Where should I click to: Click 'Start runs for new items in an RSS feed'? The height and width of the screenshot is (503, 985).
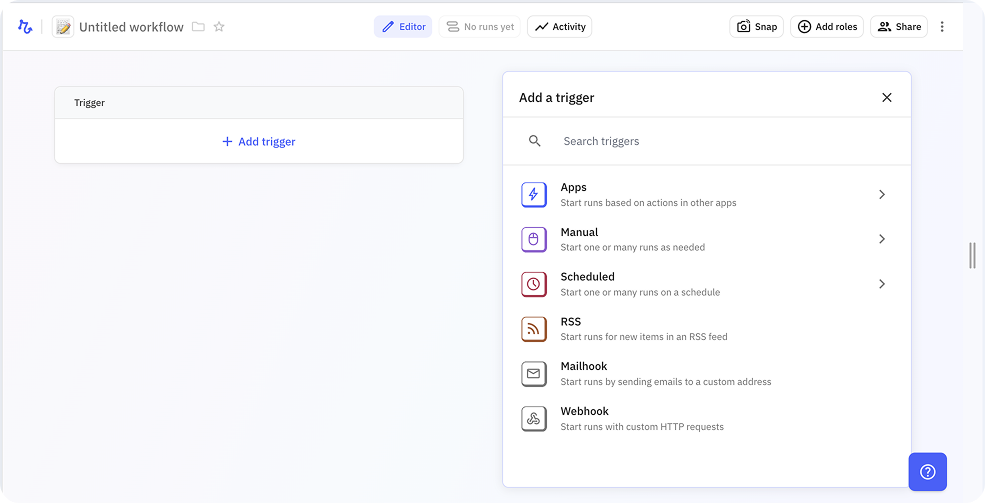(x=644, y=337)
